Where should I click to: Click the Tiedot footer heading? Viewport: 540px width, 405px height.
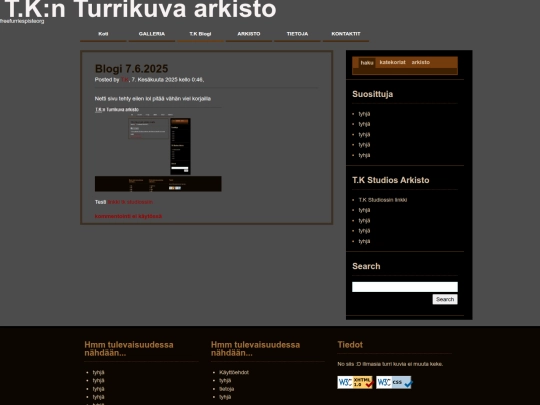pos(350,345)
